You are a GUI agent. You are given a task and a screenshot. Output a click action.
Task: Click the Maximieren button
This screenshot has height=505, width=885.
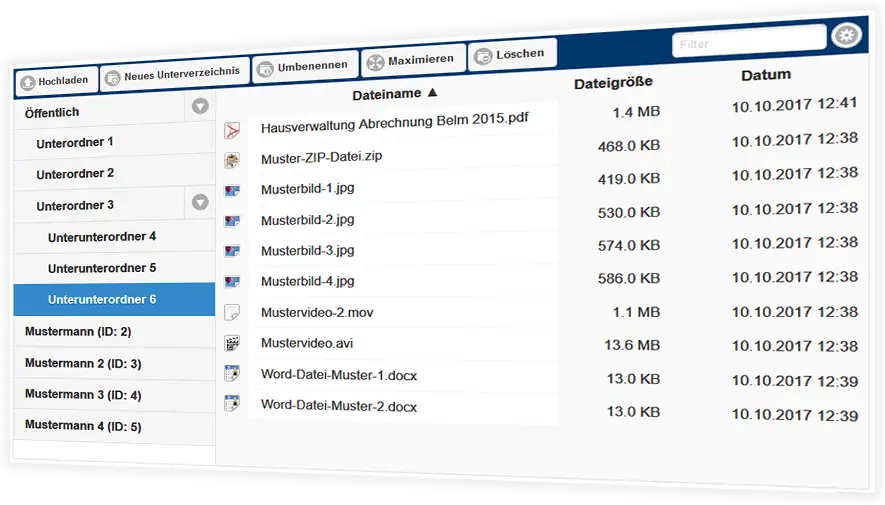[413, 60]
